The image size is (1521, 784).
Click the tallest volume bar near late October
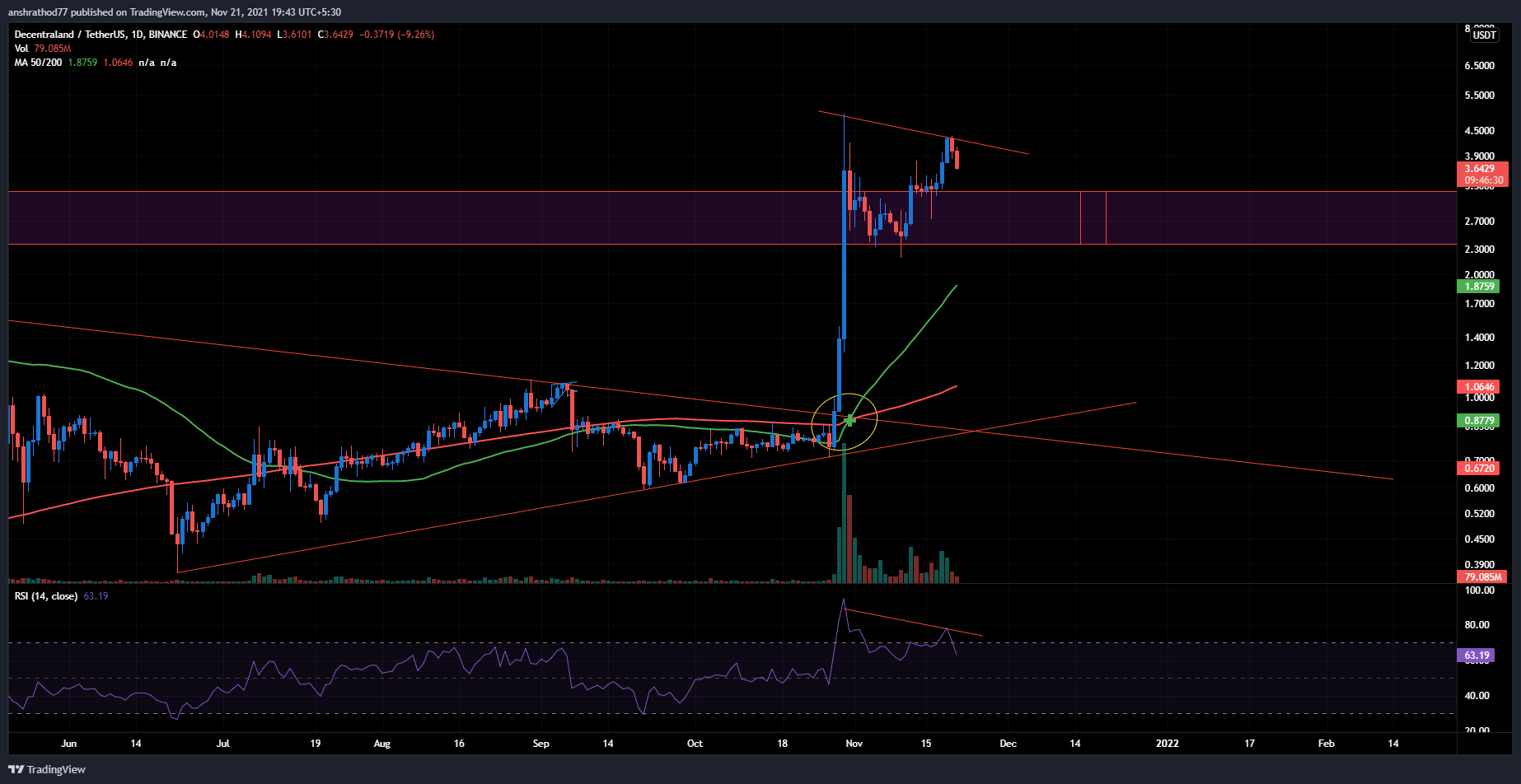coord(844,513)
